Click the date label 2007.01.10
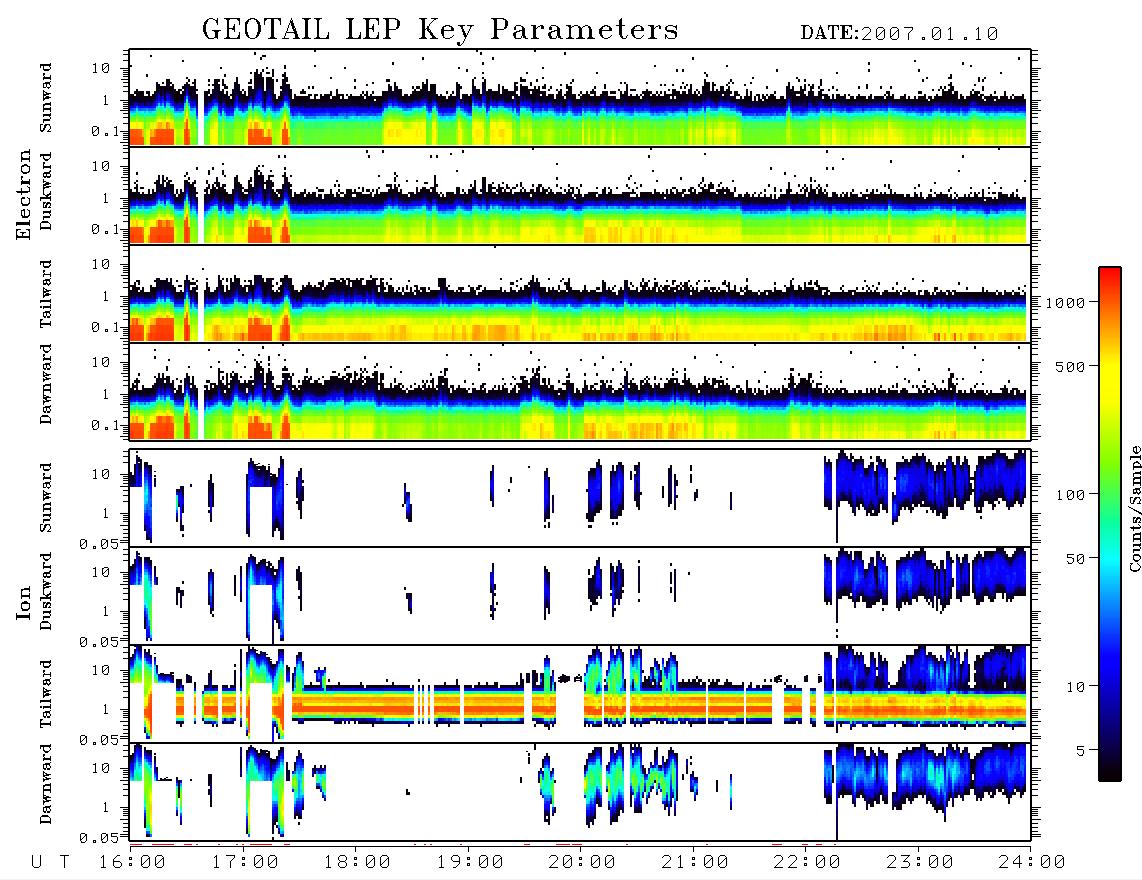 pos(929,34)
